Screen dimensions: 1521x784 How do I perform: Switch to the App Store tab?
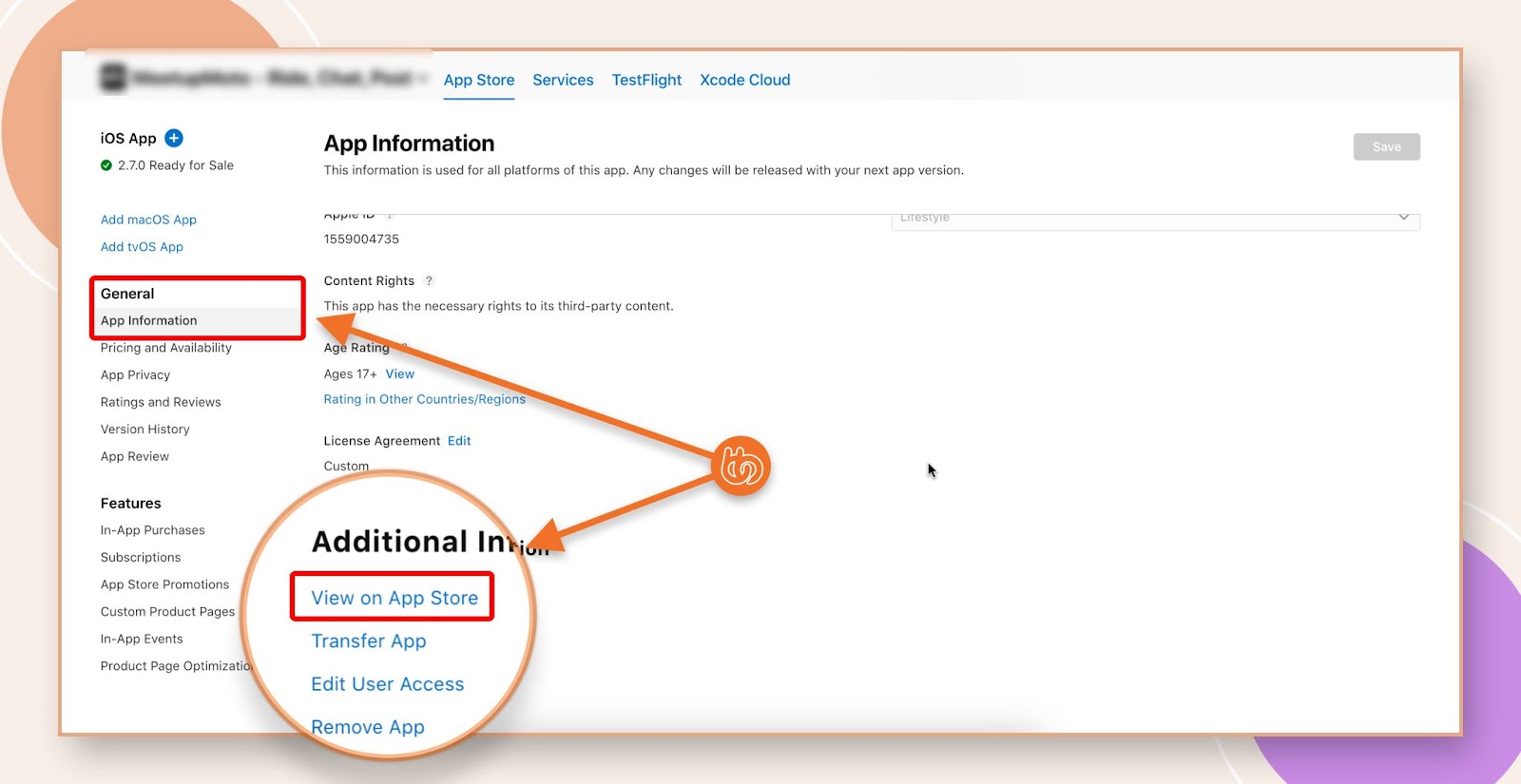(479, 80)
